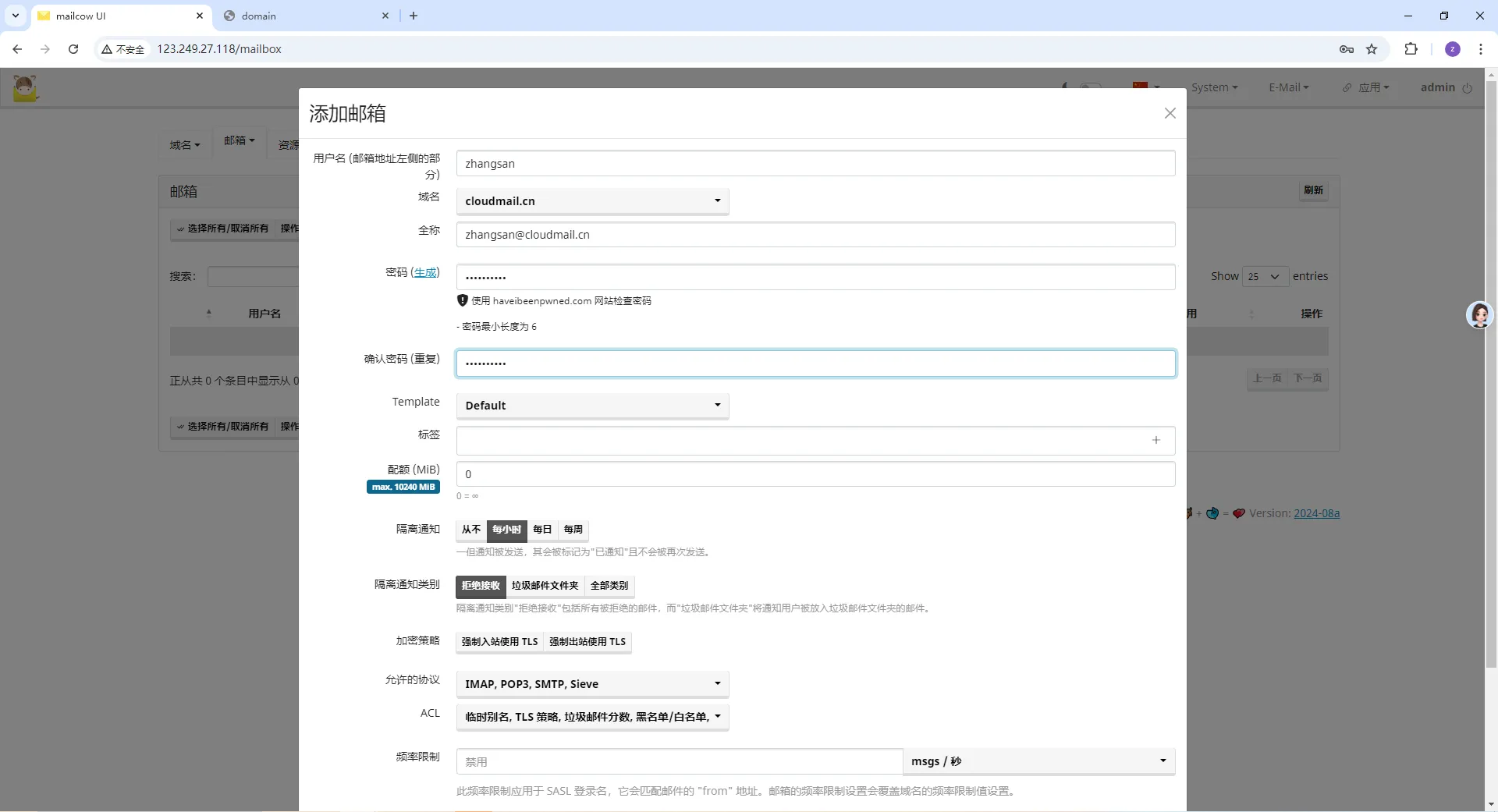Click the quota MiB input field
This screenshot has width=1498, height=812.
point(816,474)
